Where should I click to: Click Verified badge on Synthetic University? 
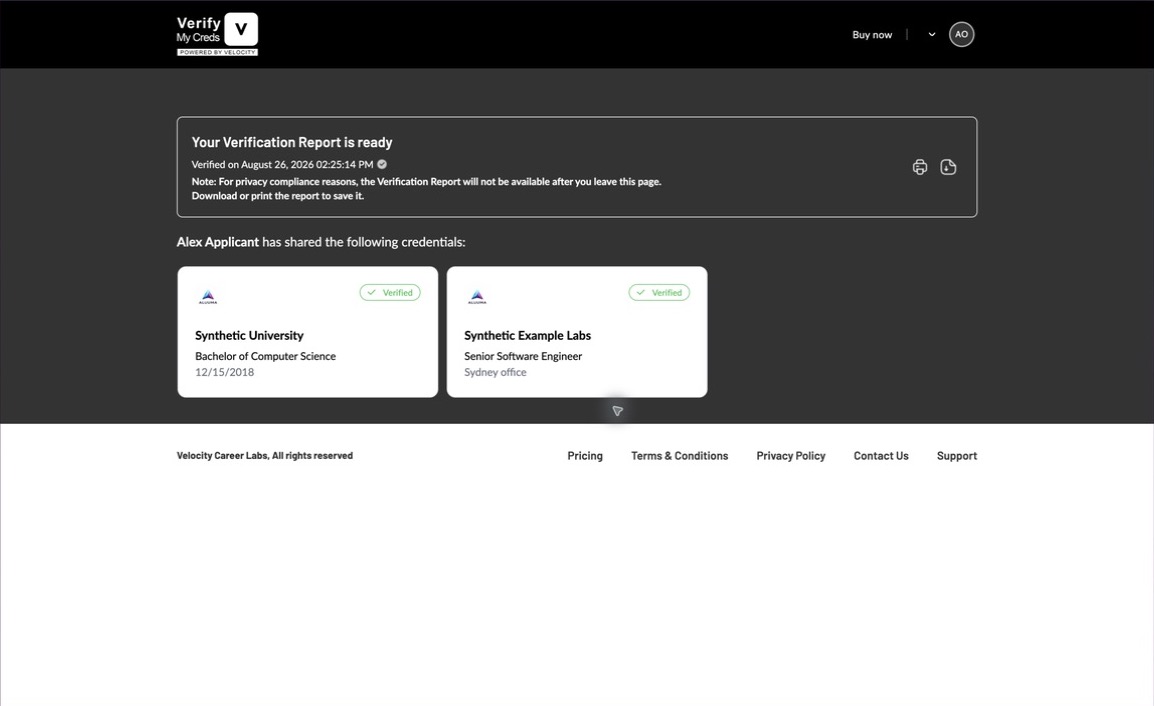tap(390, 292)
